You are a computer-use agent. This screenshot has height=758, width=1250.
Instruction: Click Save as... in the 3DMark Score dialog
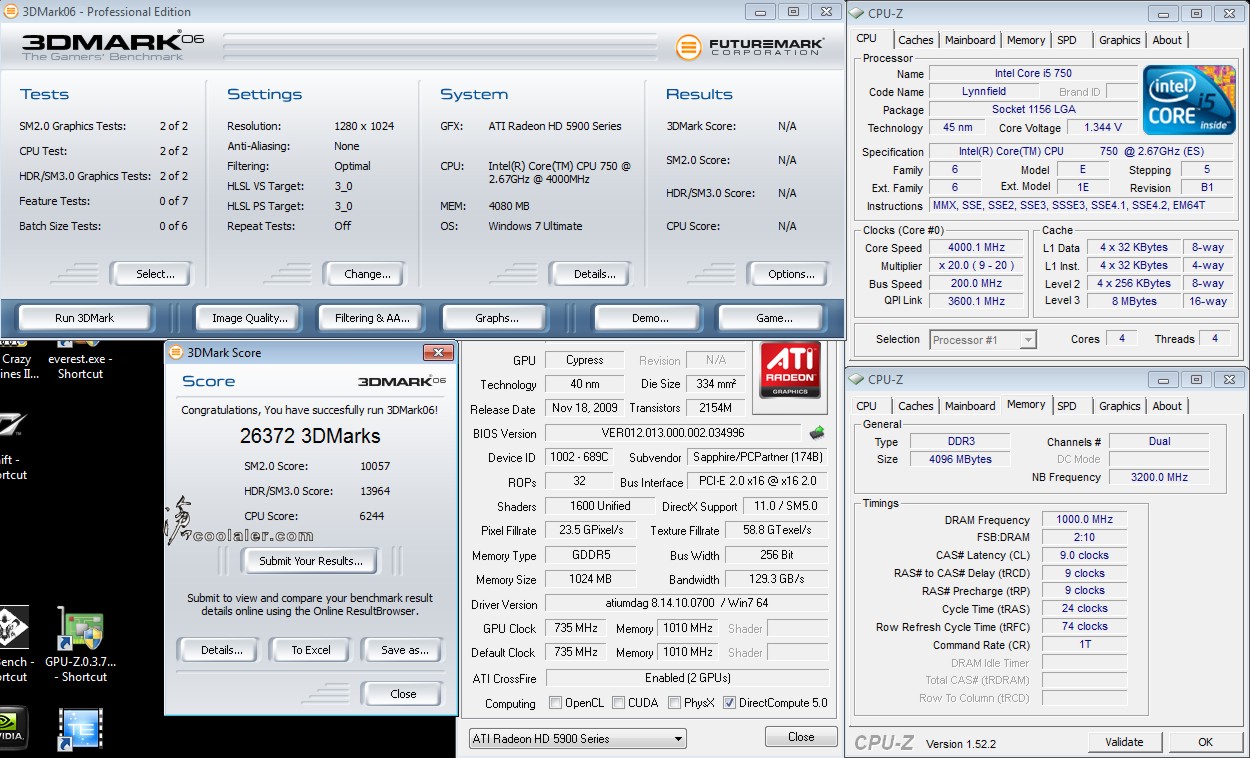pyautogui.click(x=404, y=650)
